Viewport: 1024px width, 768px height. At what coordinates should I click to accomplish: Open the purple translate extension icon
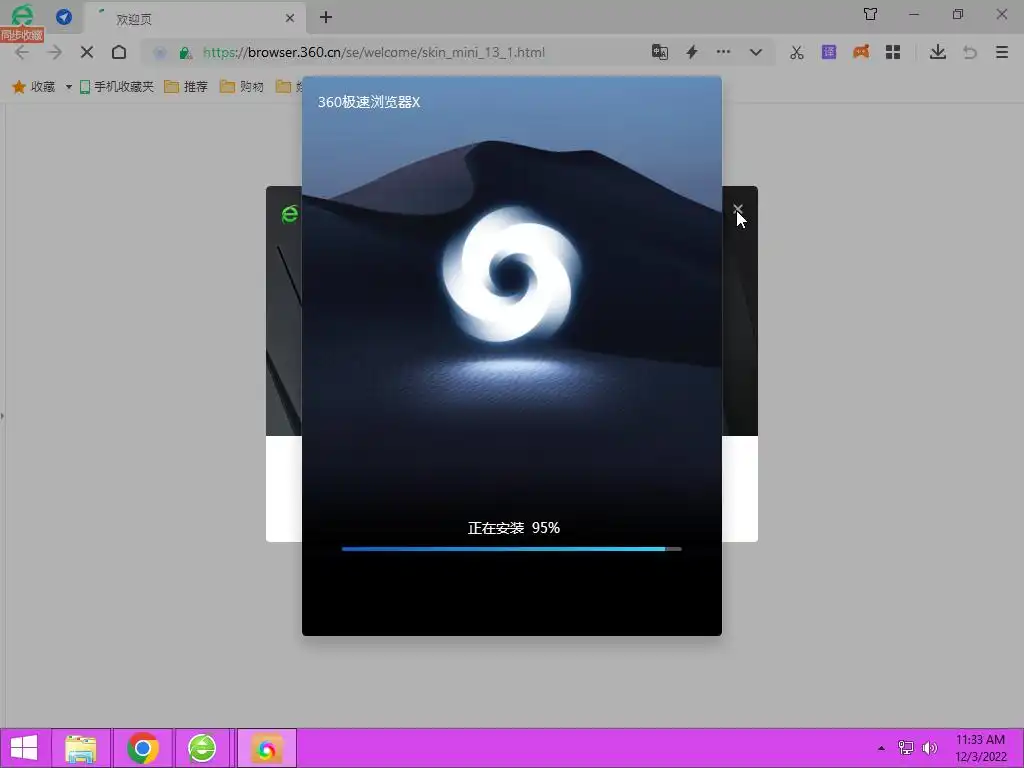(x=829, y=52)
